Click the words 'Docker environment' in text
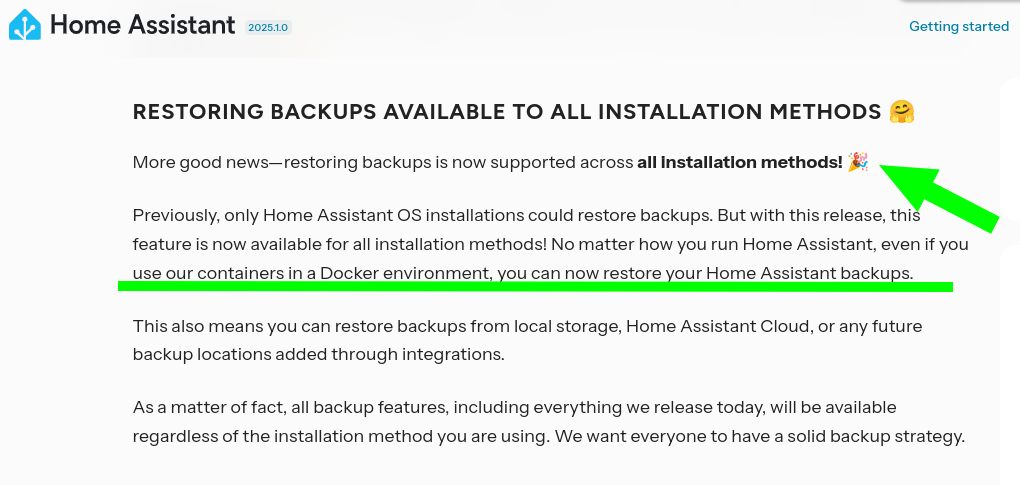 [x=404, y=274]
